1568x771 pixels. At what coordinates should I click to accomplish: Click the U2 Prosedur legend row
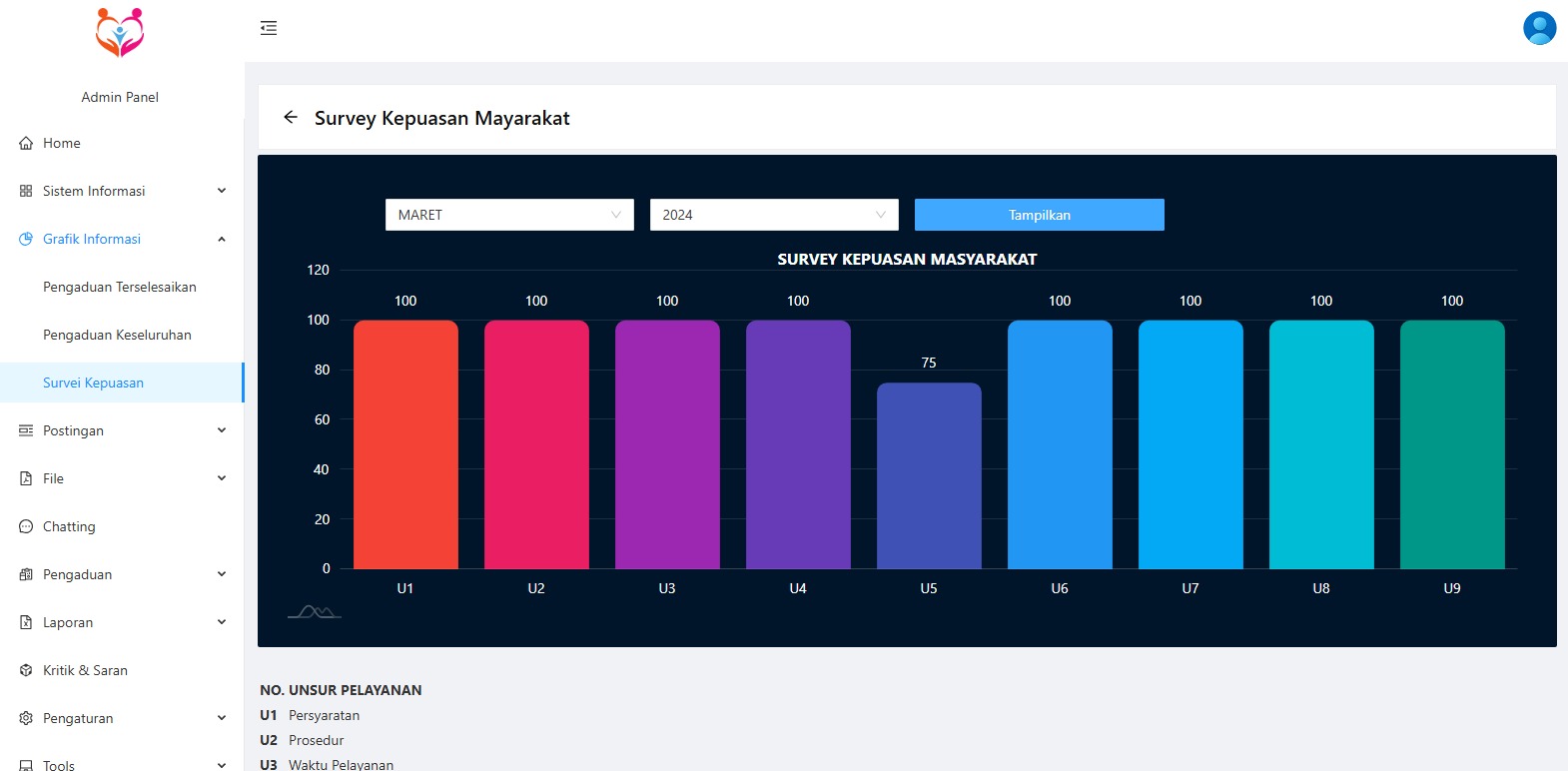(x=302, y=740)
